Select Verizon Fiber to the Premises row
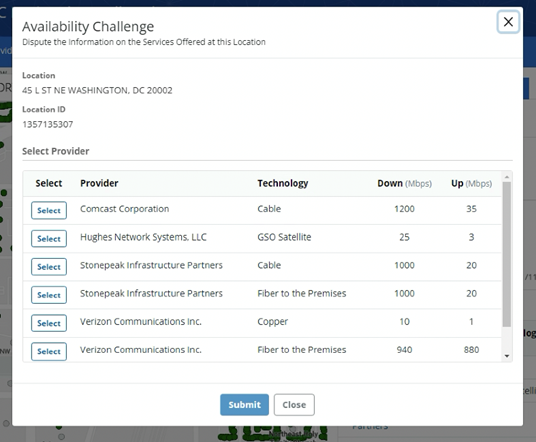Screen dimensions: 536x442 tap(49, 351)
